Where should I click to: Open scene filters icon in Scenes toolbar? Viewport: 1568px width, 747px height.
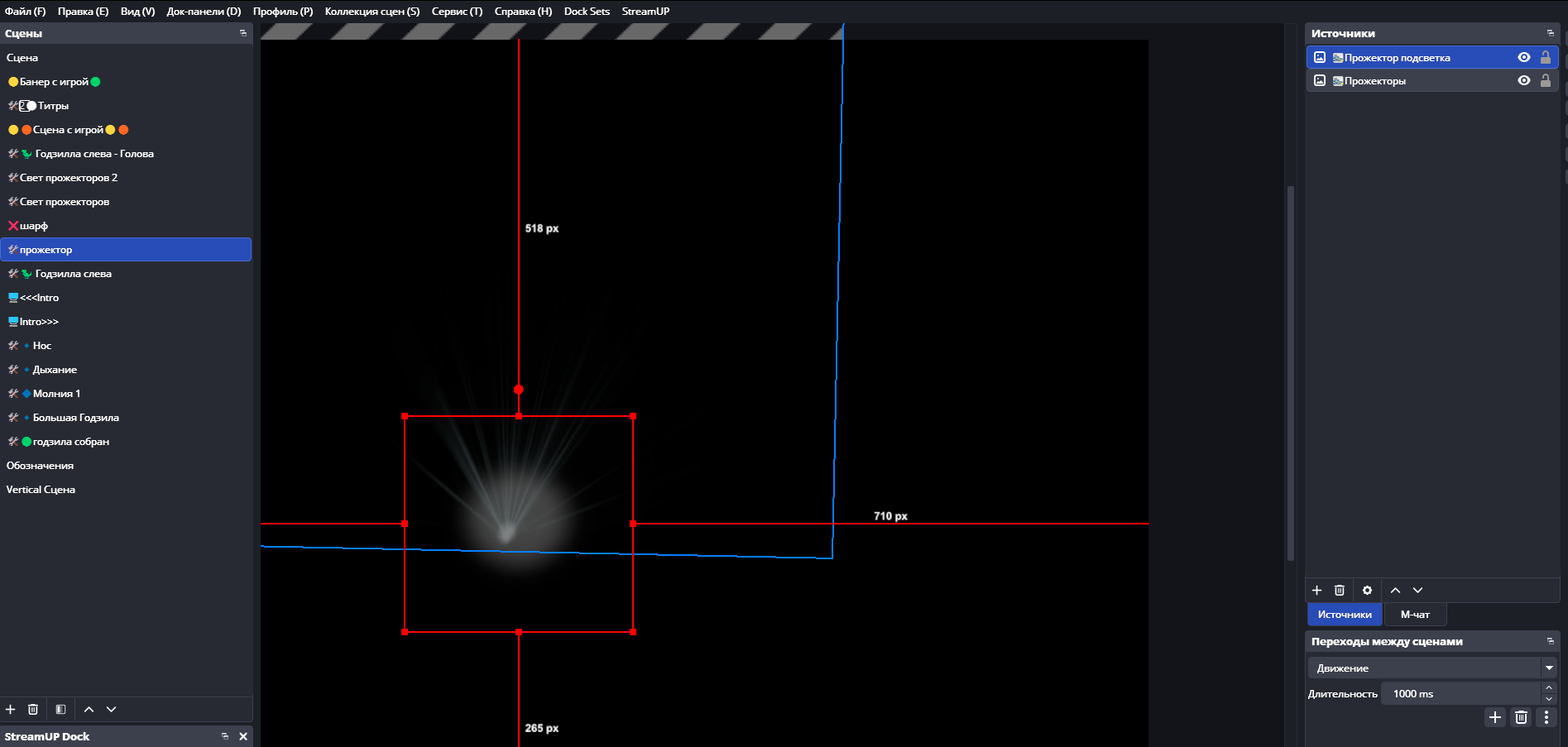[60, 710]
